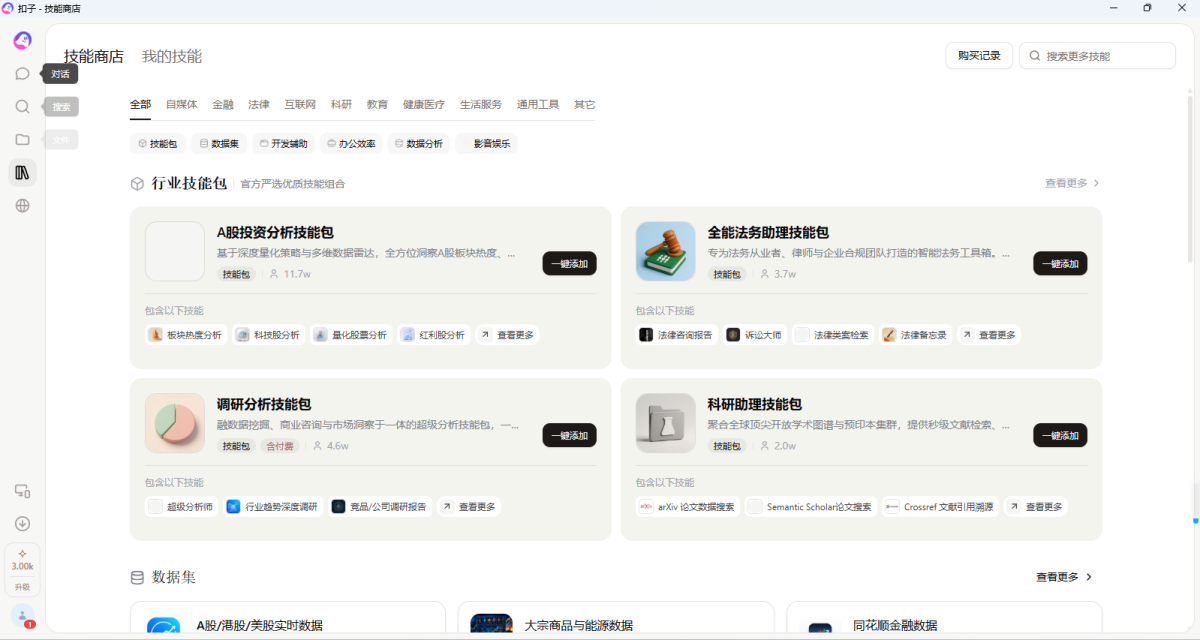Click the Coze logo at top-left
Image resolution: width=1200 pixels, height=640 pixels.
(22, 40)
